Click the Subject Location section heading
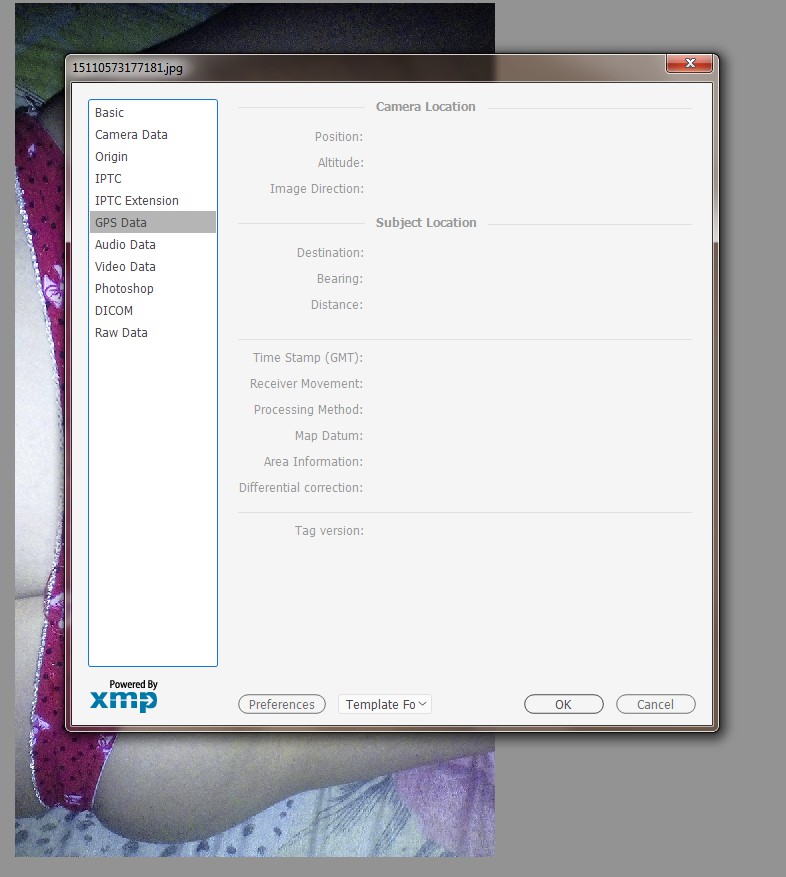Viewport: 786px width, 877px height. coord(426,222)
